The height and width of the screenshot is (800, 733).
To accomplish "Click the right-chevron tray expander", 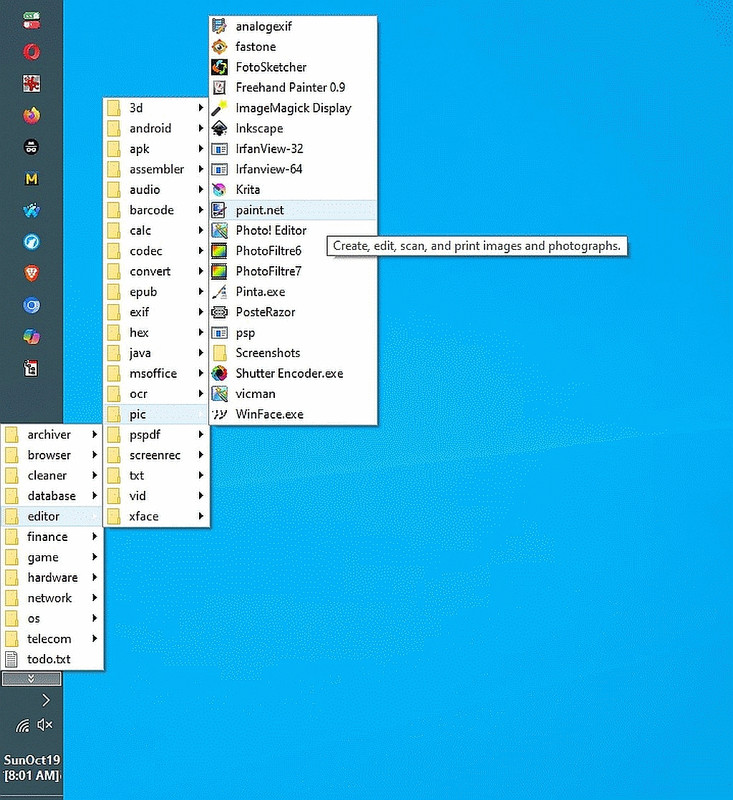I will point(46,700).
